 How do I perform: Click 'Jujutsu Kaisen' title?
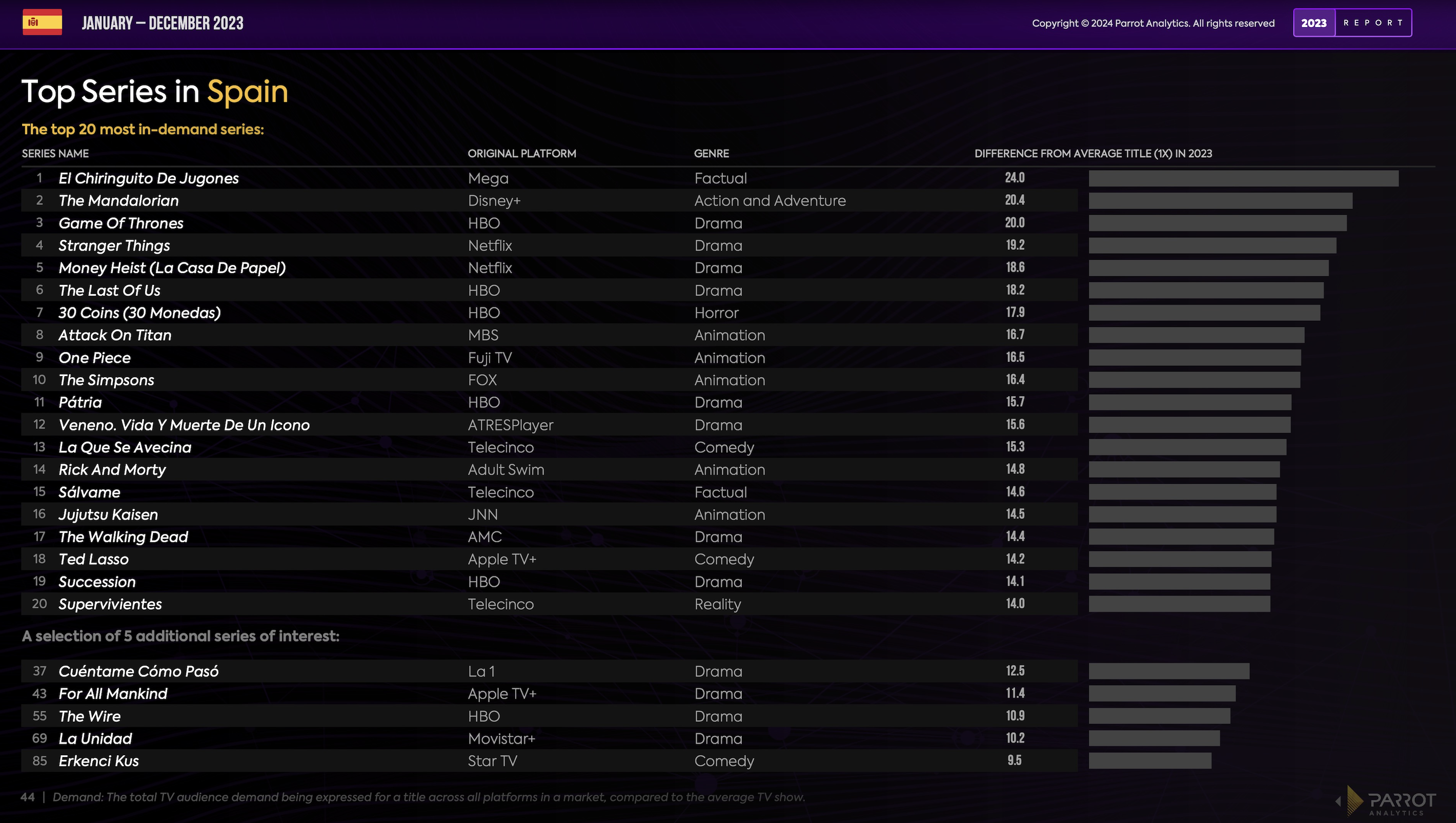click(x=109, y=515)
